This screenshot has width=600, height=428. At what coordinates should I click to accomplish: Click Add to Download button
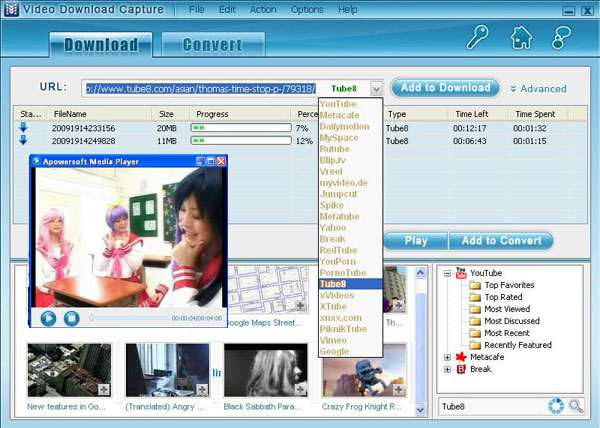point(445,88)
